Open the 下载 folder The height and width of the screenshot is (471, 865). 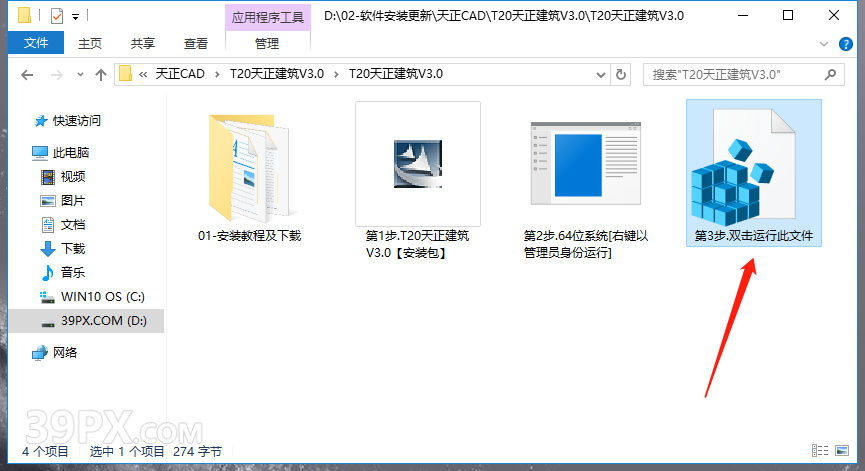pos(73,249)
